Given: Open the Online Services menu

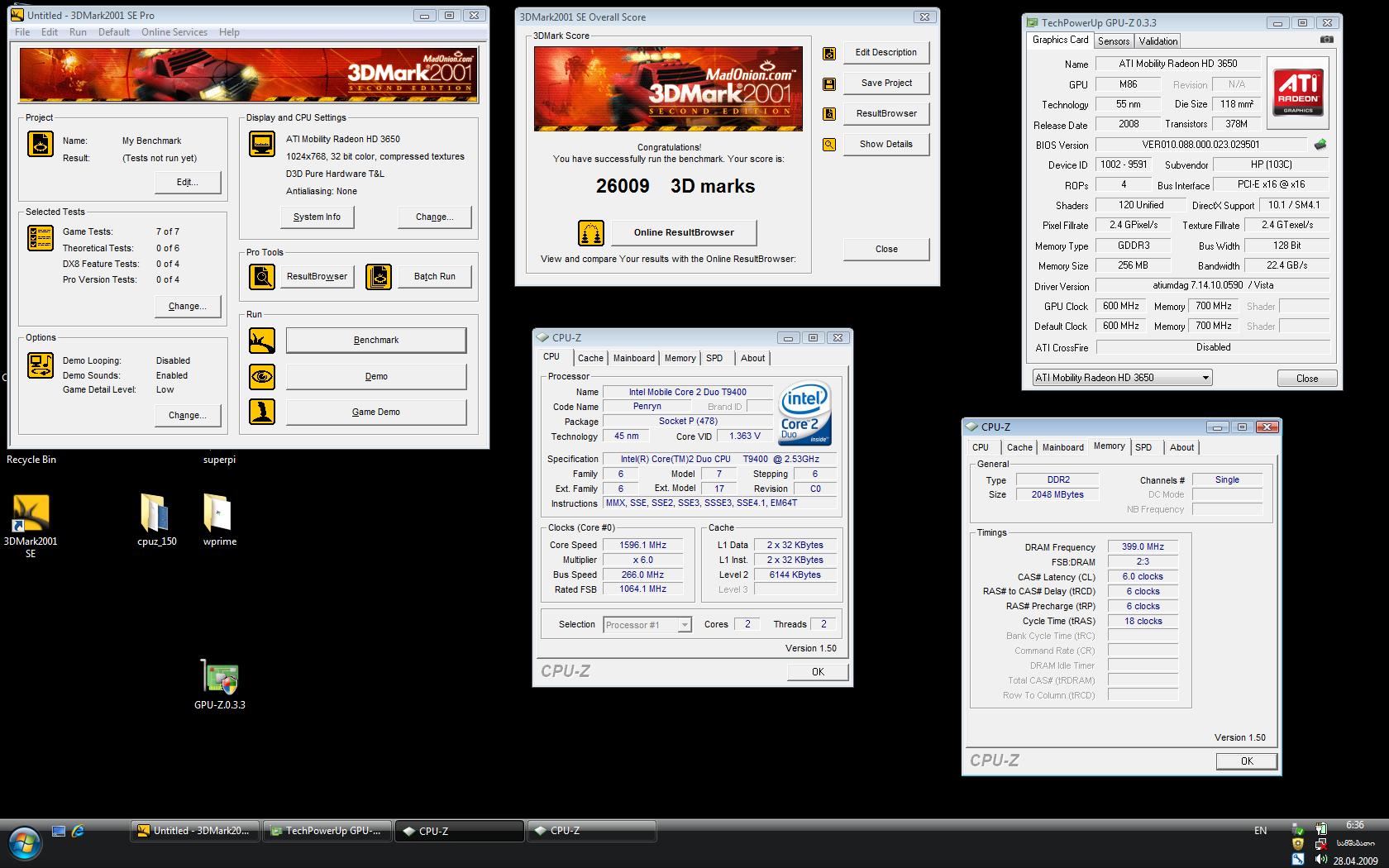Looking at the screenshot, I should pos(174,32).
